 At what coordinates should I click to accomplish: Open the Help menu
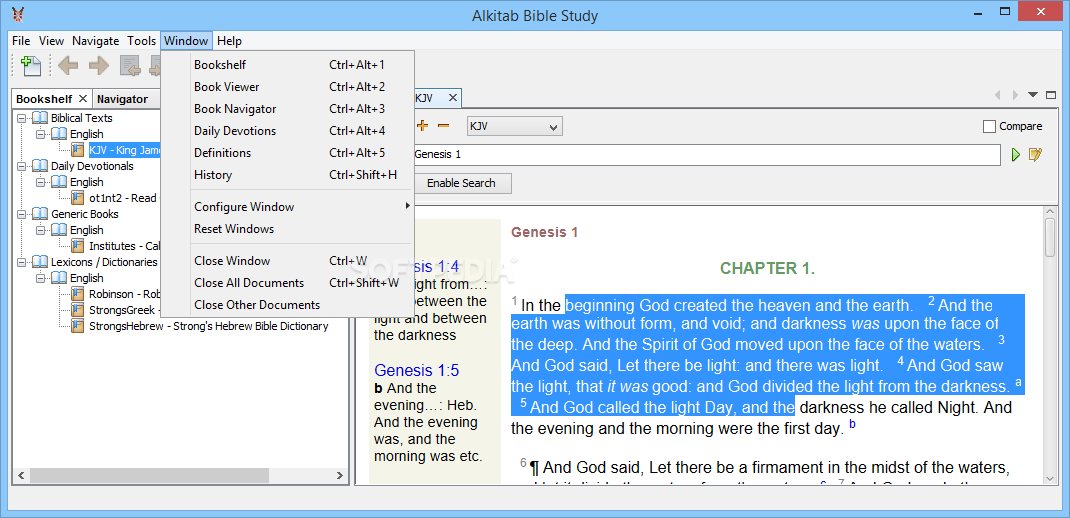(229, 41)
